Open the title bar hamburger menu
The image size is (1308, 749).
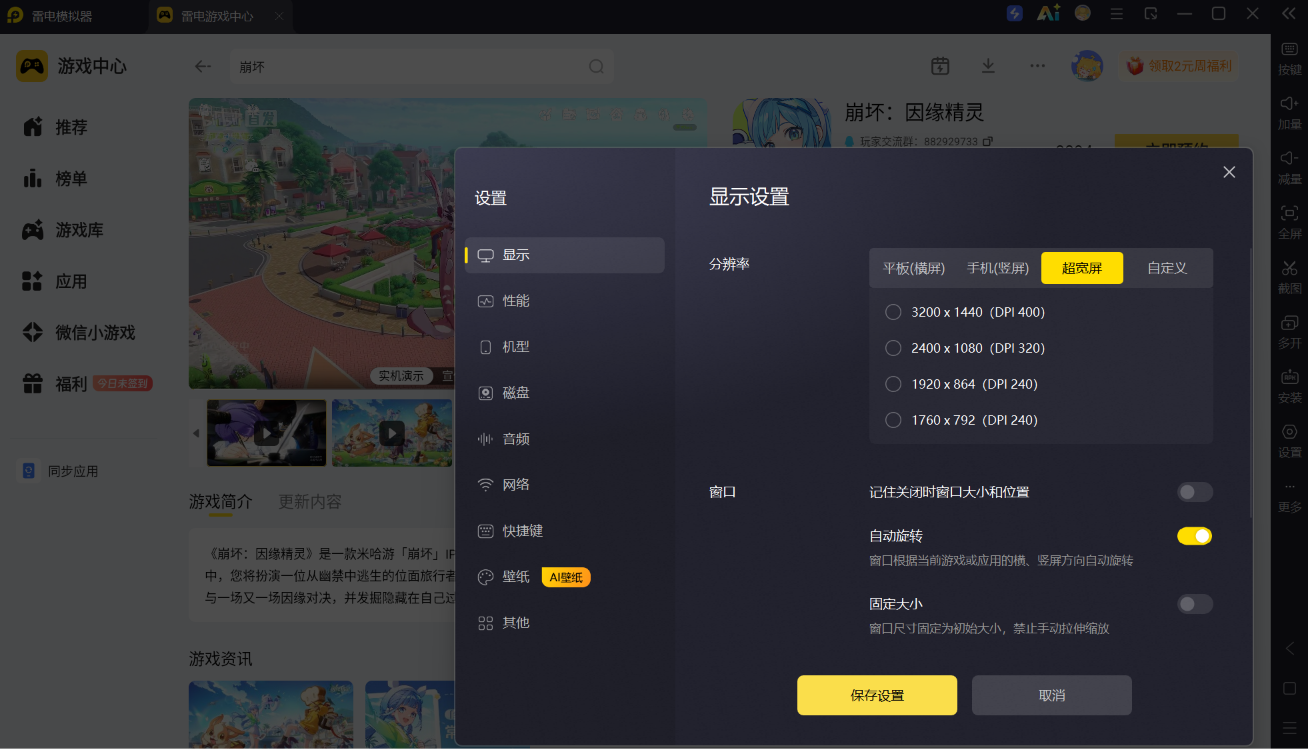pyautogui.click(x=1117, y=14)
